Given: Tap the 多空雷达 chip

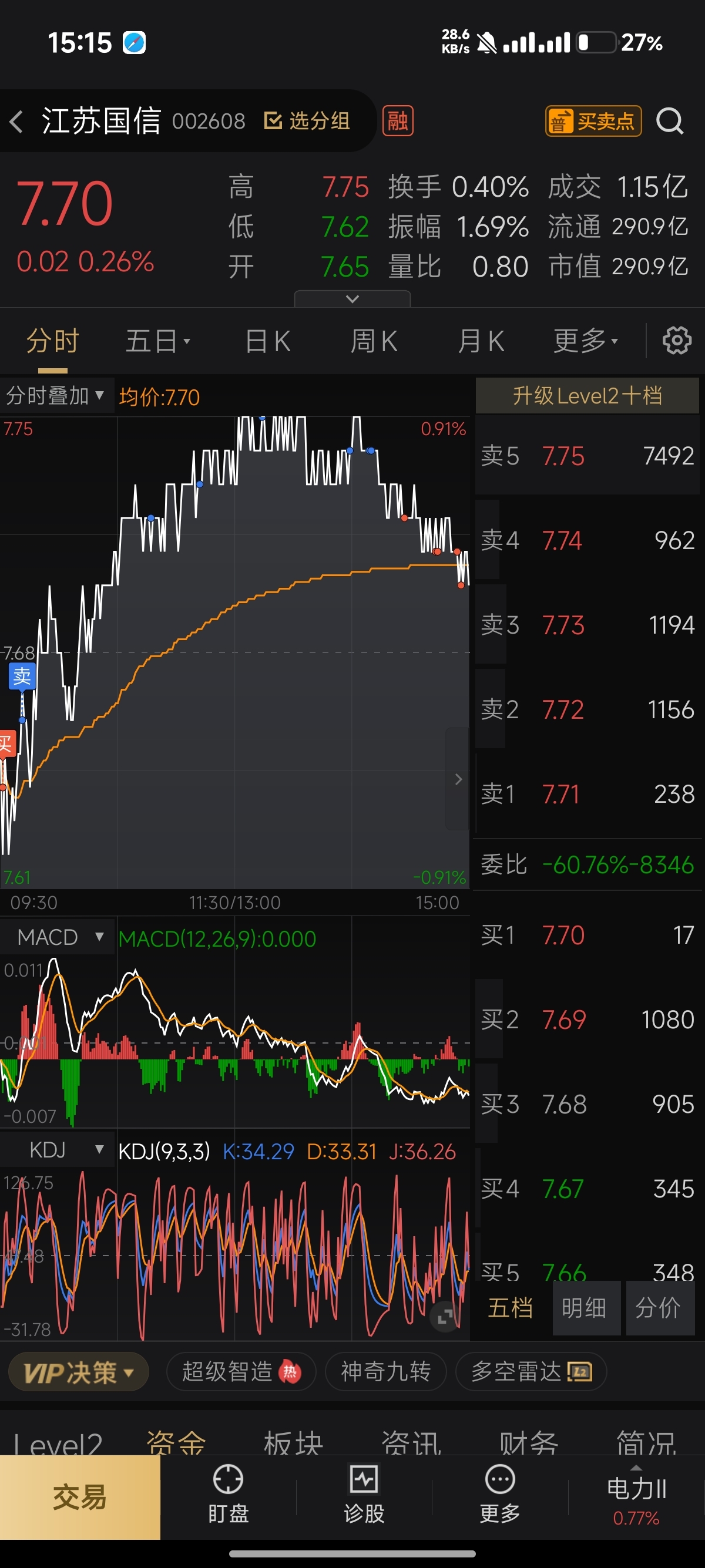Looking at the screenshot, I should pos(531,1371).
